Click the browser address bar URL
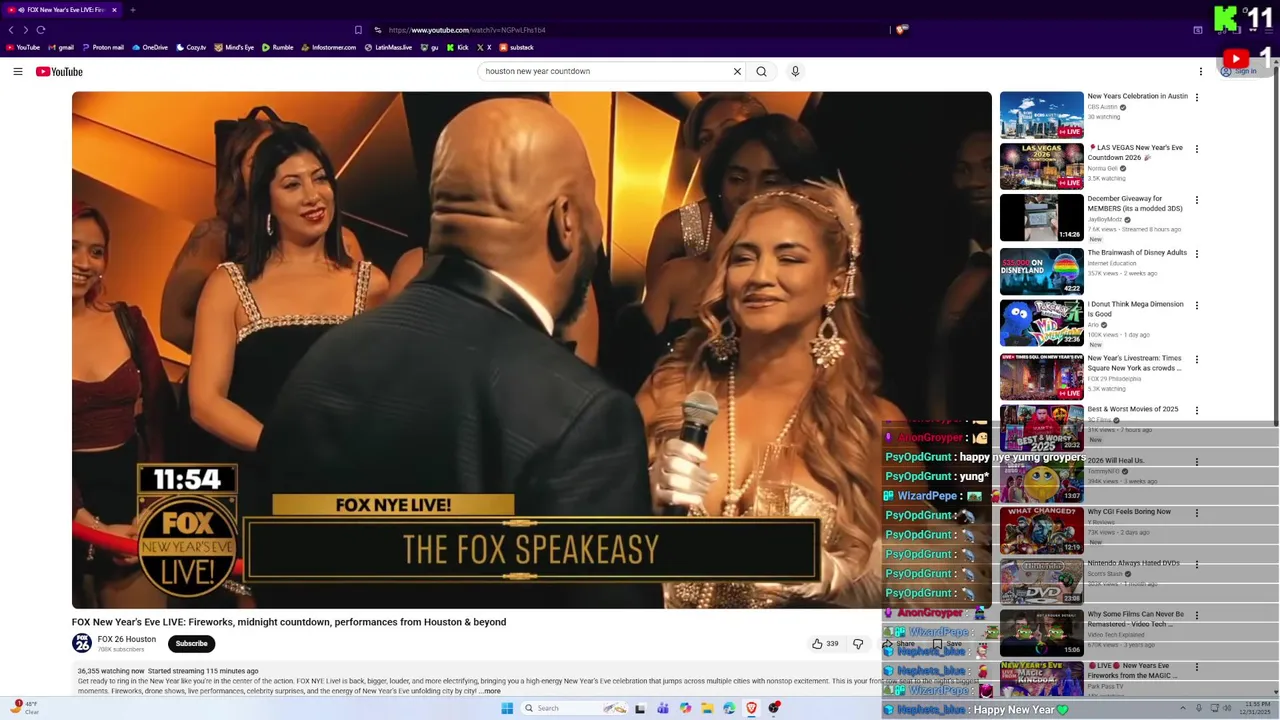This screenshot has width=1280, height=720. coord(467,30)
